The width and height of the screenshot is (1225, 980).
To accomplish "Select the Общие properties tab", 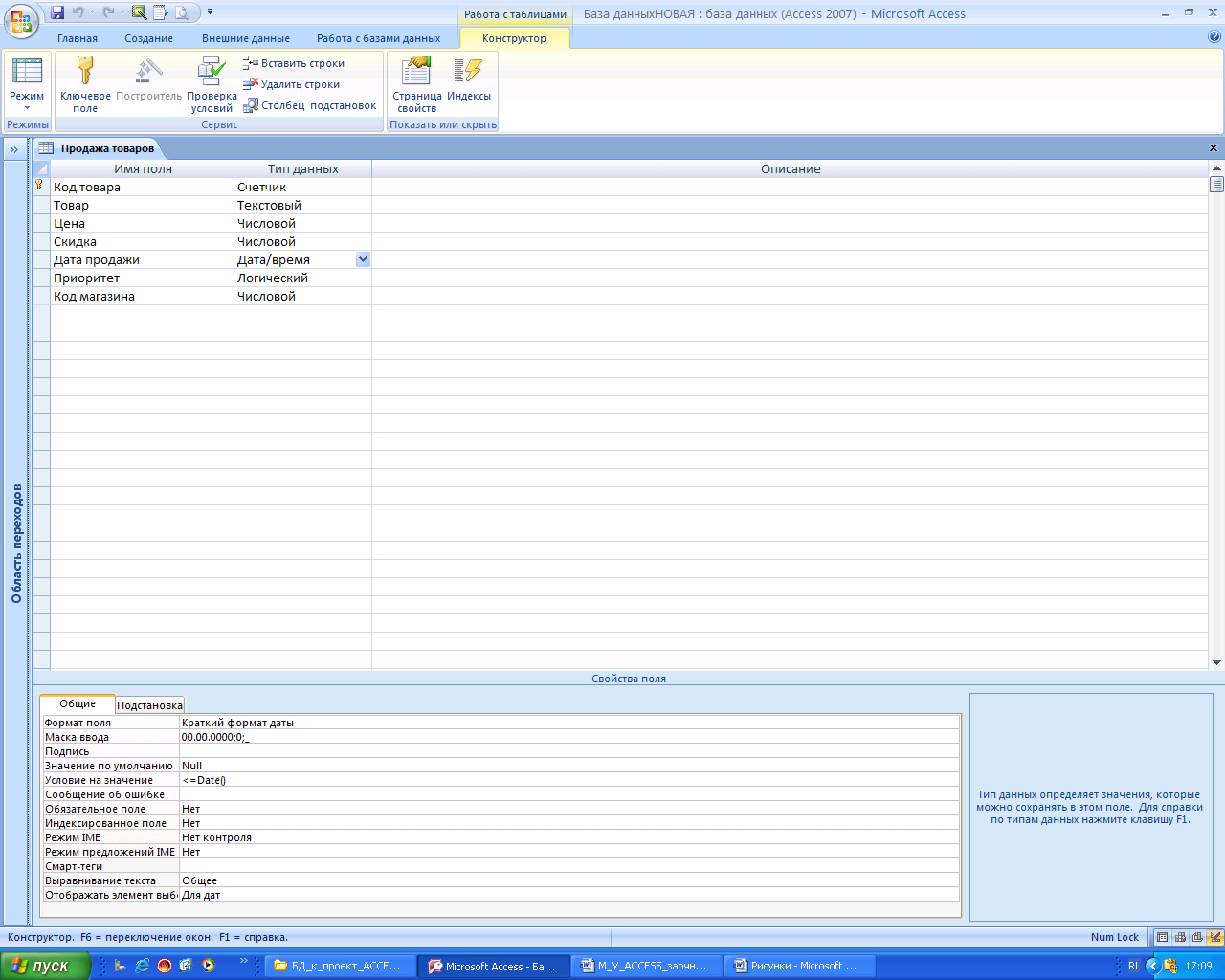I will pyautogui.click(x=78, y=703).
